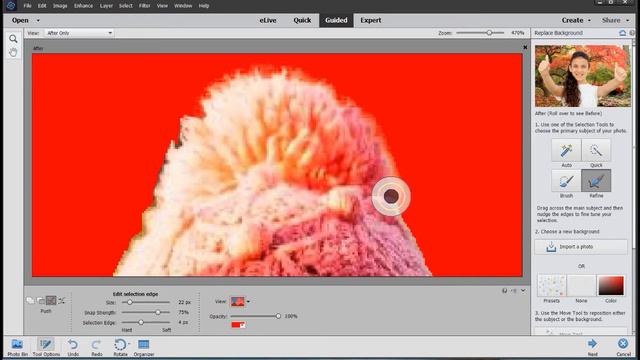
Task: Open the tool options panel menu icon
Action: coord(514,291)
